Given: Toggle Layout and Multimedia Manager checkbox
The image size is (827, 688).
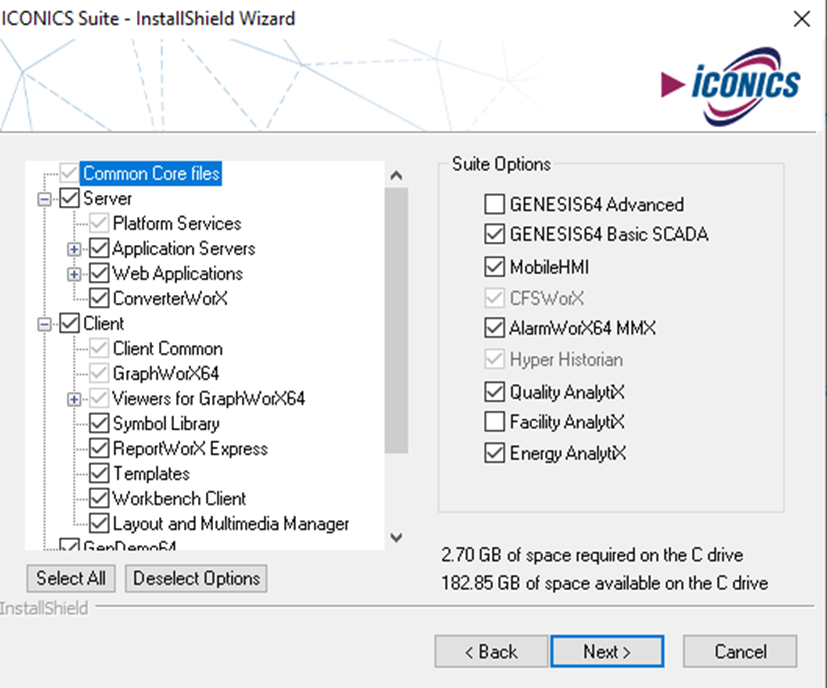Looking at the screenshot, I should point(99,523).
